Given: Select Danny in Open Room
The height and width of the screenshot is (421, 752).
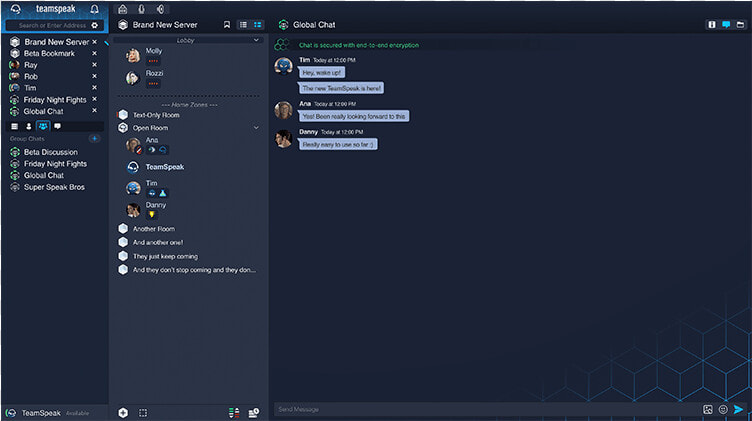Looking at the screenshot, I should [155, 205].
